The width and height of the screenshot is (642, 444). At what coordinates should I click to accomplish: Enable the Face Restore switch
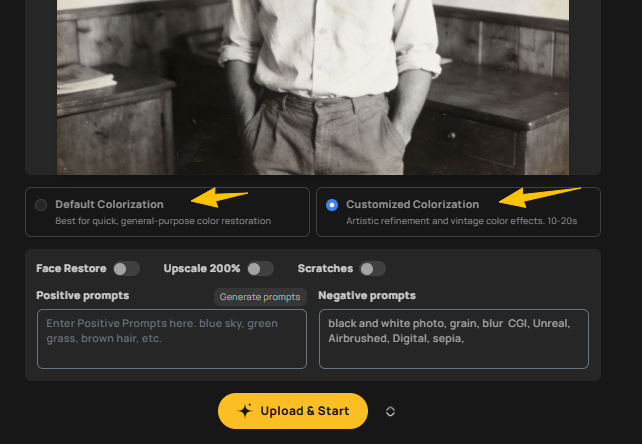tap(126, 268)
